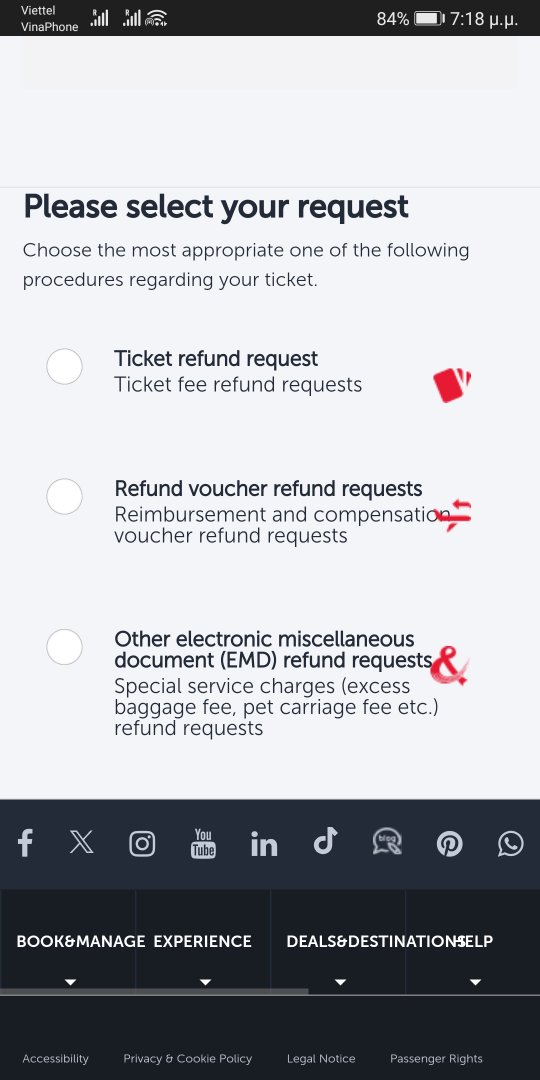Viewport: 540px width, 1080px height.
Task: Open the WhatsApp icon
Action: pyautogui.click(x=510, y=844)
